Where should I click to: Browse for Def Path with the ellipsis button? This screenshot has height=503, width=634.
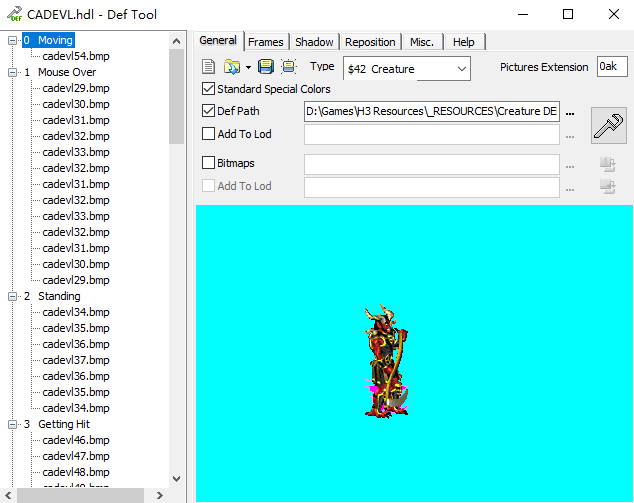[x=570, y=113]
